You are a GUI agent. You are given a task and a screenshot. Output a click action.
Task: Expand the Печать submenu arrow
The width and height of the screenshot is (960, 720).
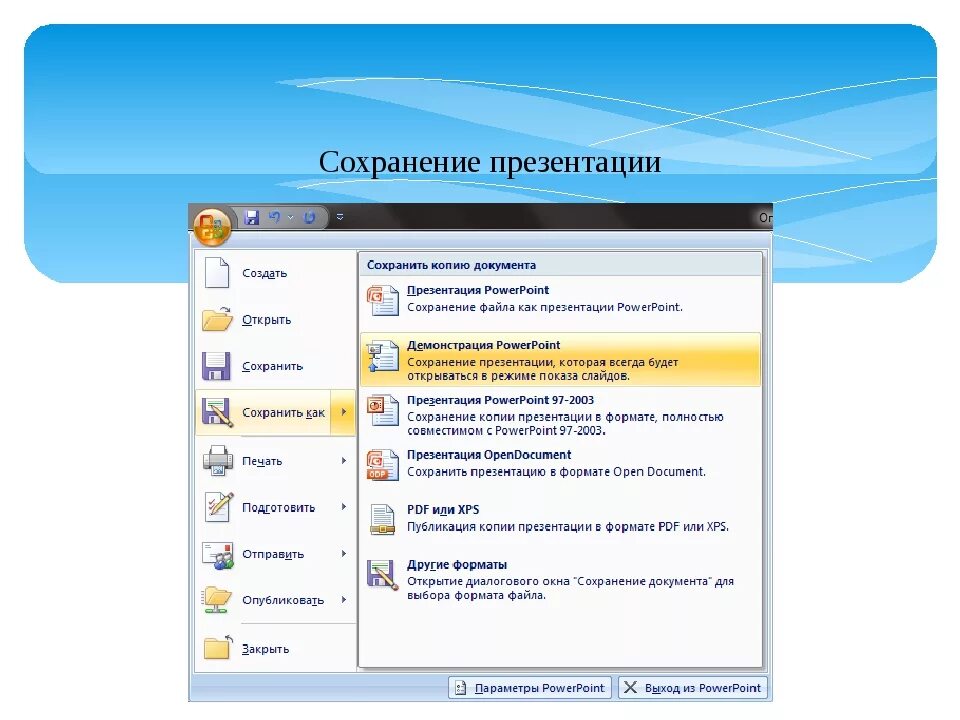pos(344,460)
